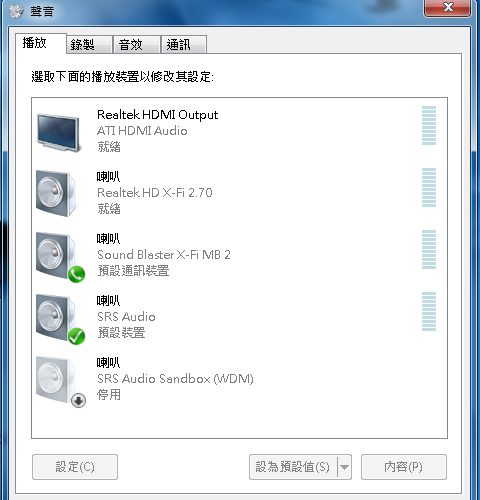The image size is (480, 500).
Task: Open the 通訊 tab
Action: tap(184, 44)
